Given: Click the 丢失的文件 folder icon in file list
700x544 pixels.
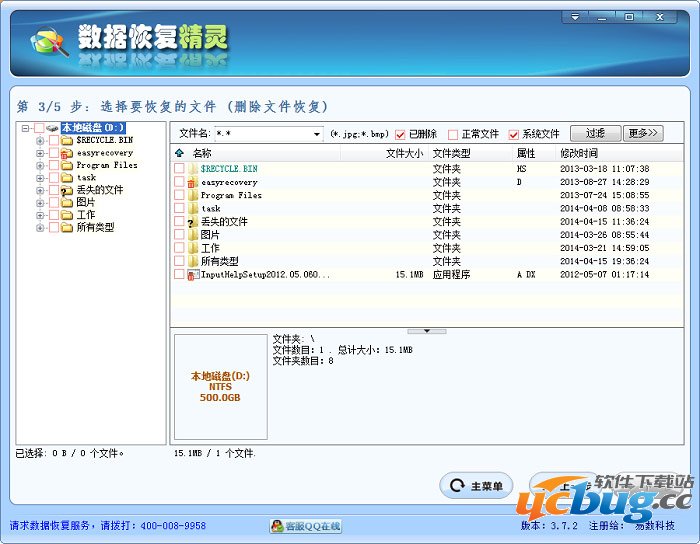Looking at the screenshot, I should [x=192, y=222].
